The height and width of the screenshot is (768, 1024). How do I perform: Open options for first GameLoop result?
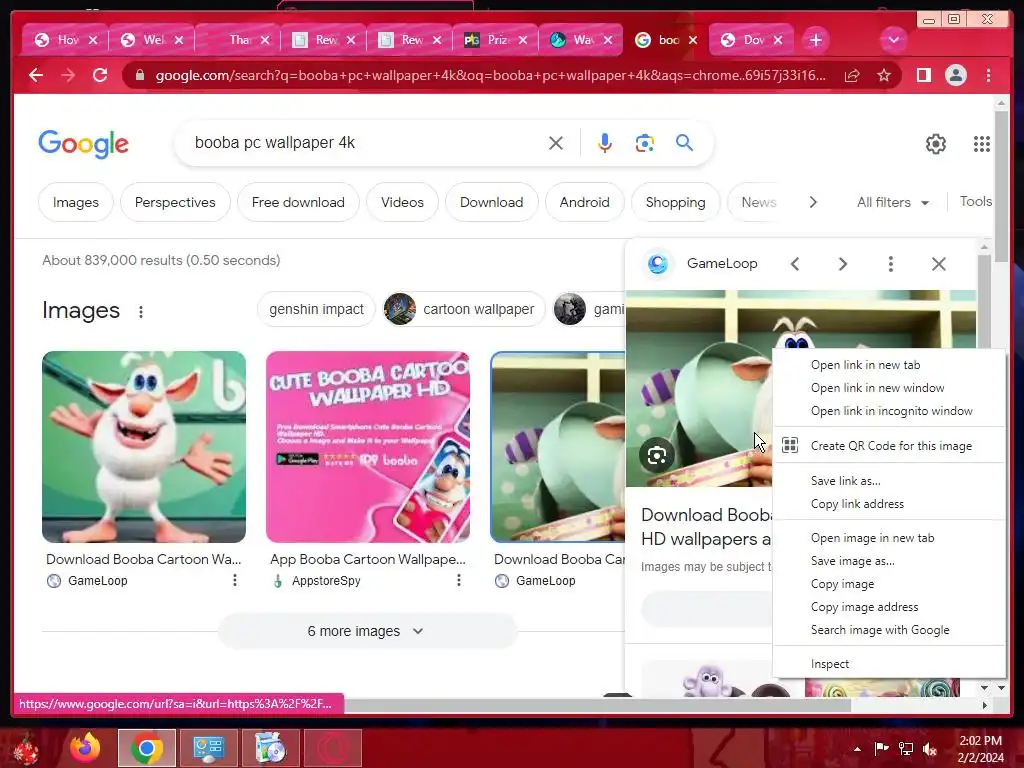click(x=234, y=580)
